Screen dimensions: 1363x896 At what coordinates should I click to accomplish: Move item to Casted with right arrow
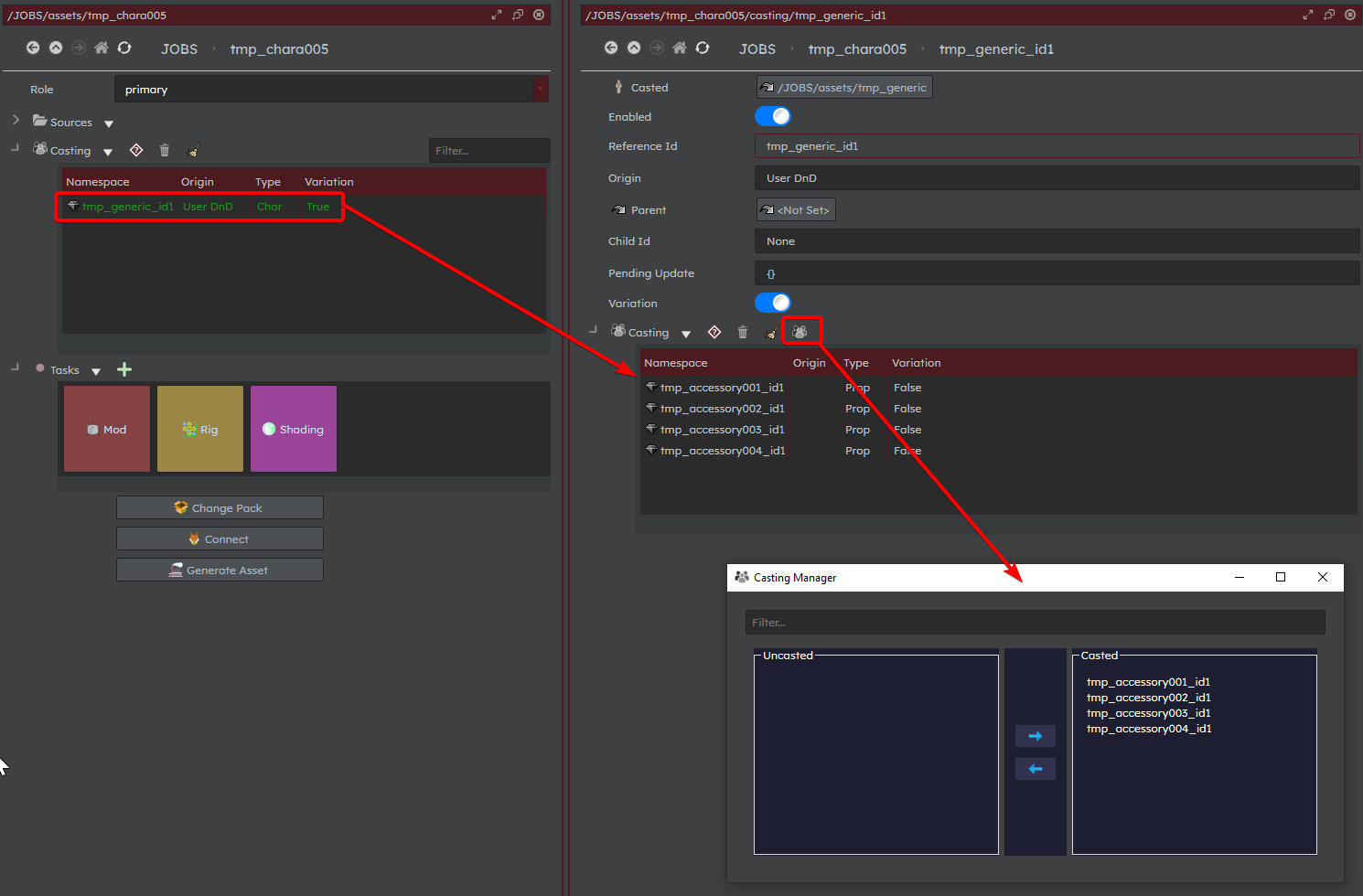pos(1036,736)
